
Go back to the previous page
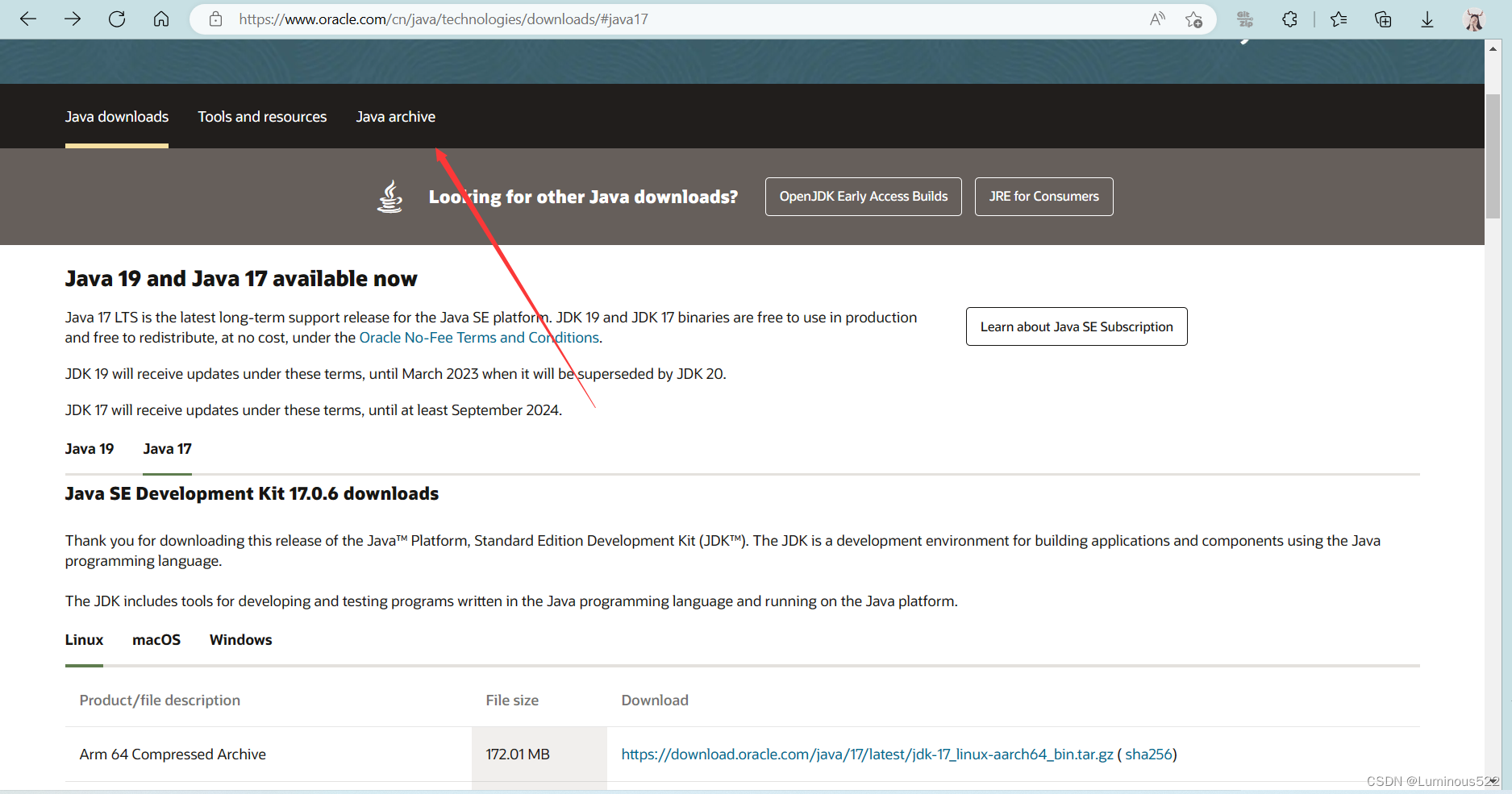point(28,19)
